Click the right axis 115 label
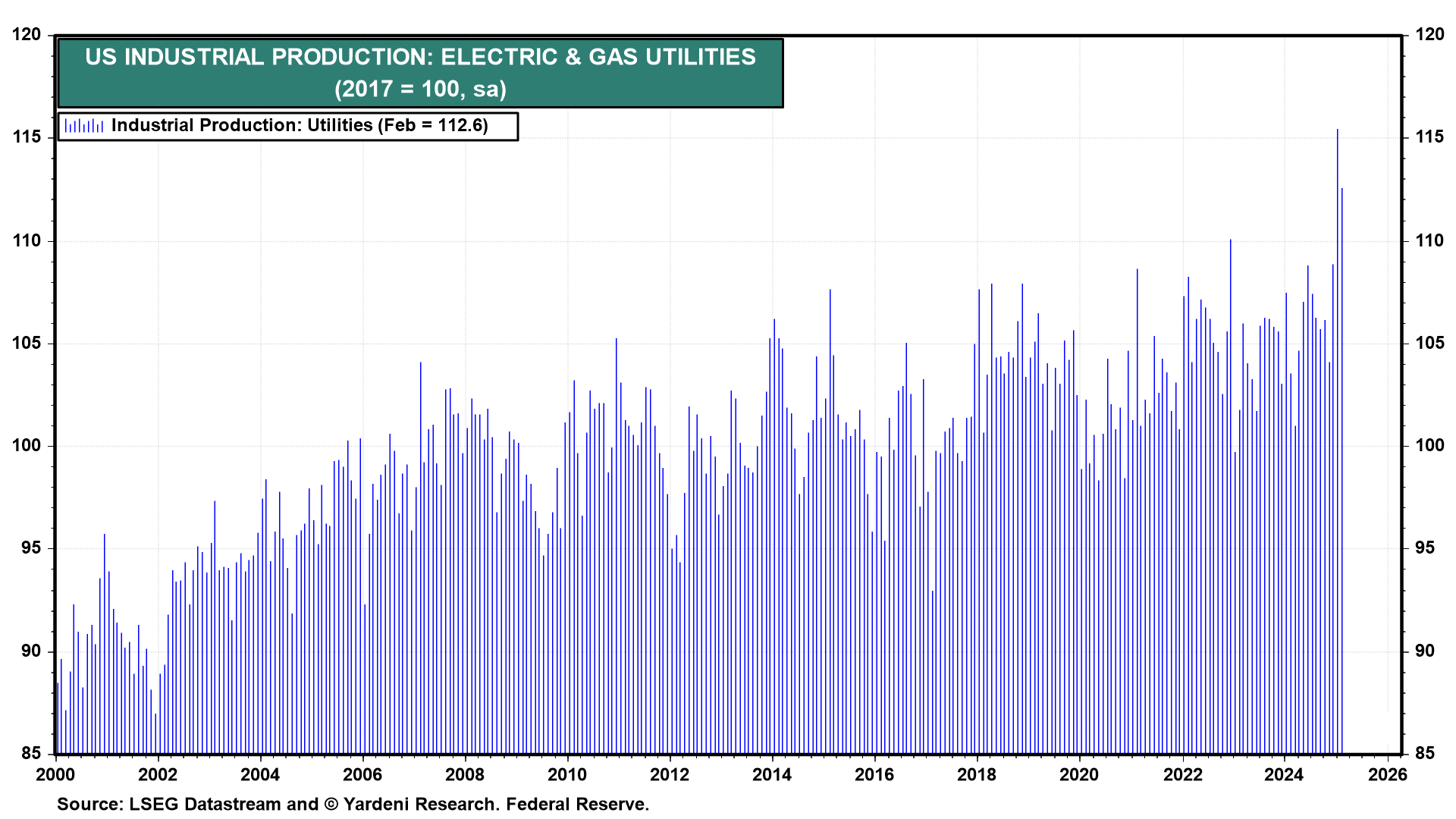1456x819 pixels. [1429, 137]
